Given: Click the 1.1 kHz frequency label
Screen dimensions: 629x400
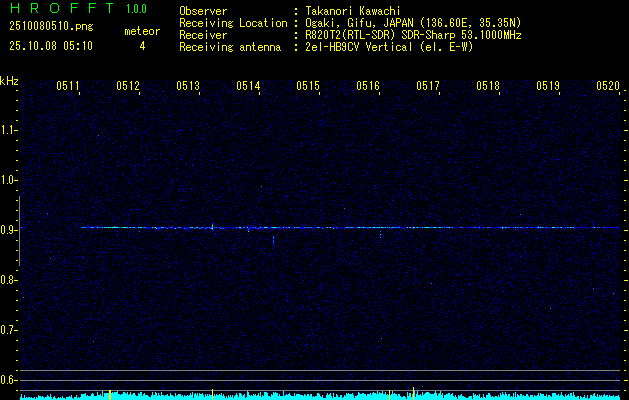Looking at the screenshot, I should tap(8, 130).
